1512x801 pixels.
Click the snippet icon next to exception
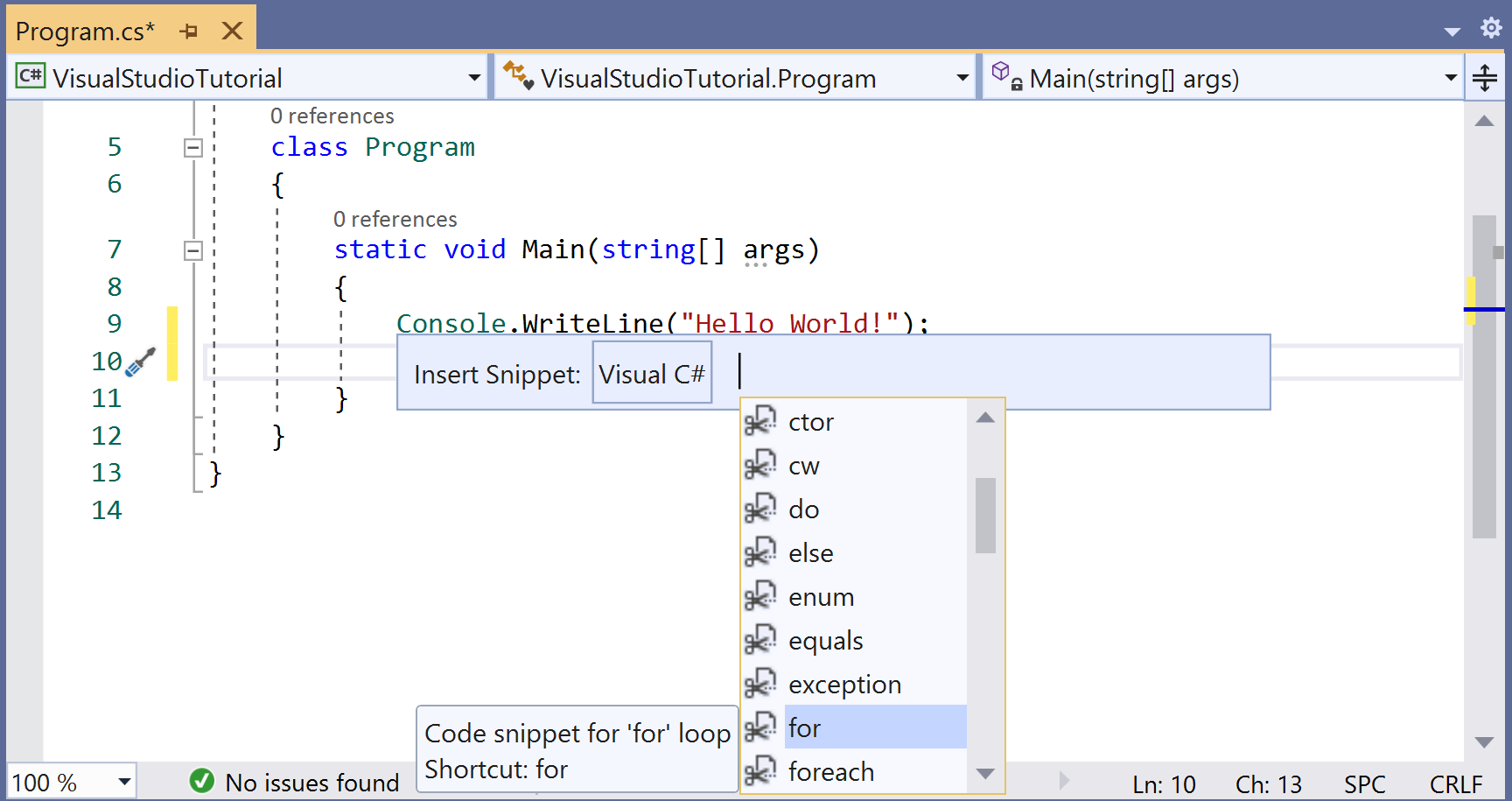click(x=760, y=684)
